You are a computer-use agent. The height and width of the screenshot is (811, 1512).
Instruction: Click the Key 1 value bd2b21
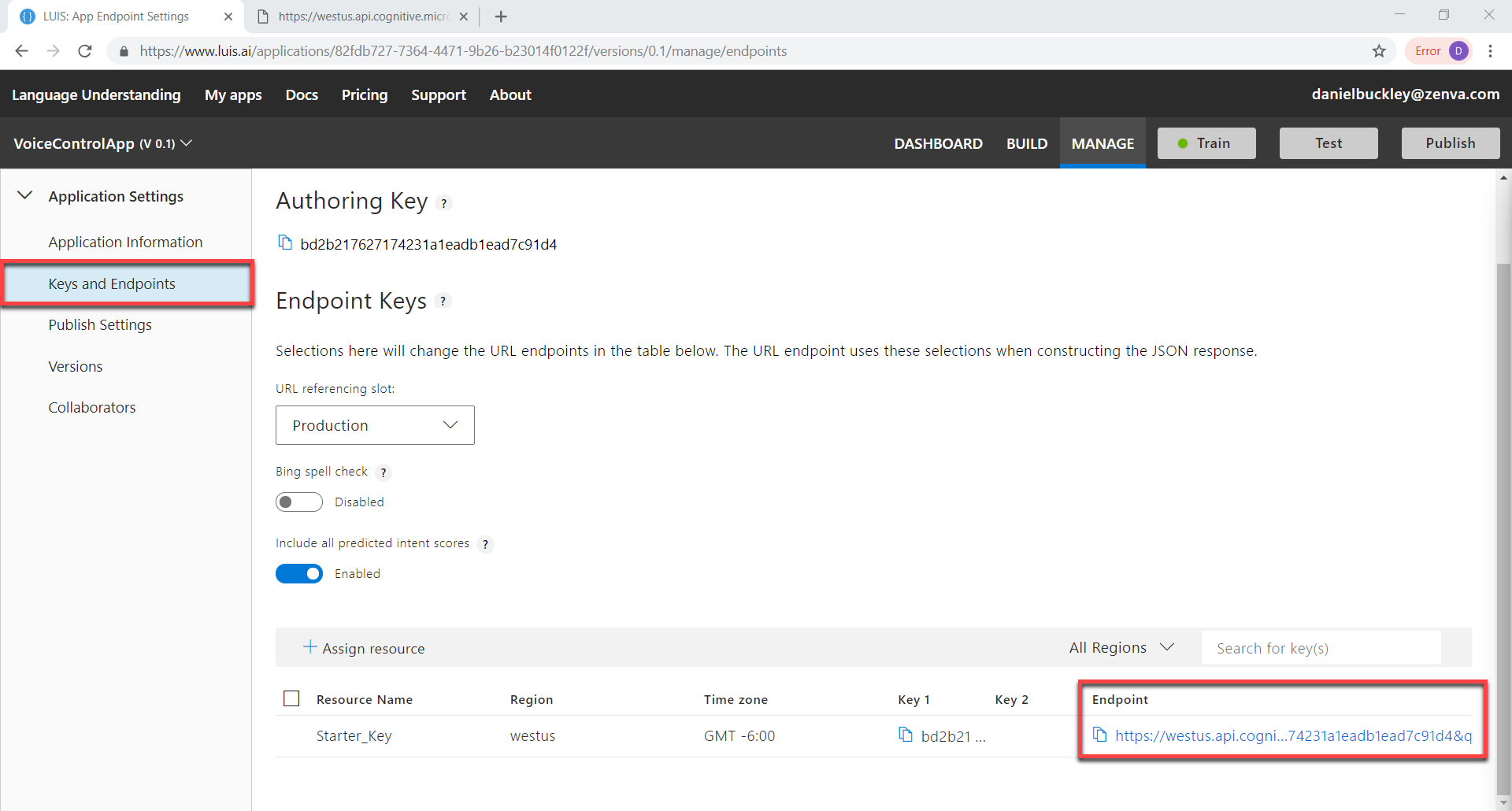[953, 736]
